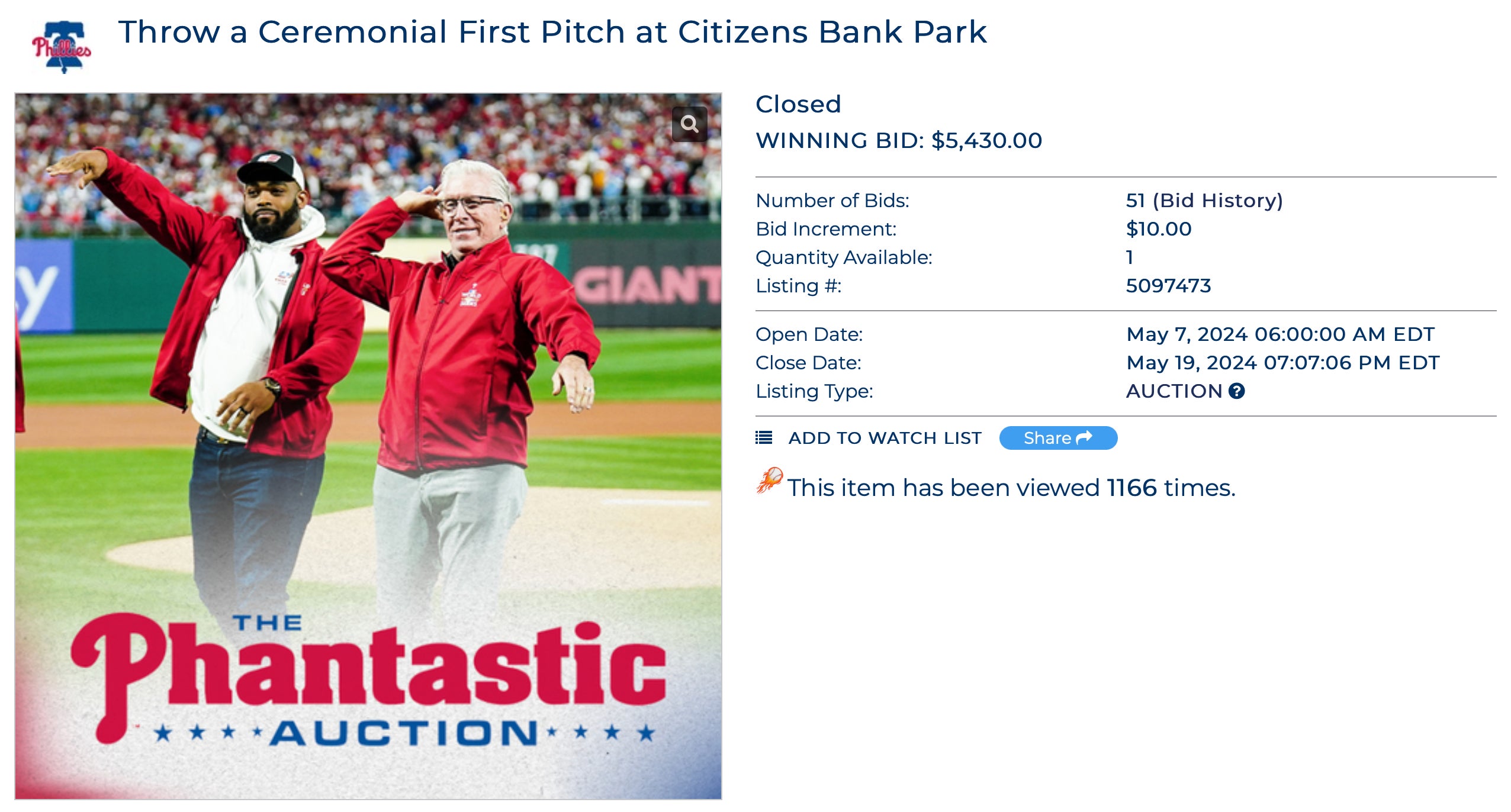Click the May 19, 2024 close date value
Screen dimensions: 1511x812
(x=1282, y=363)
